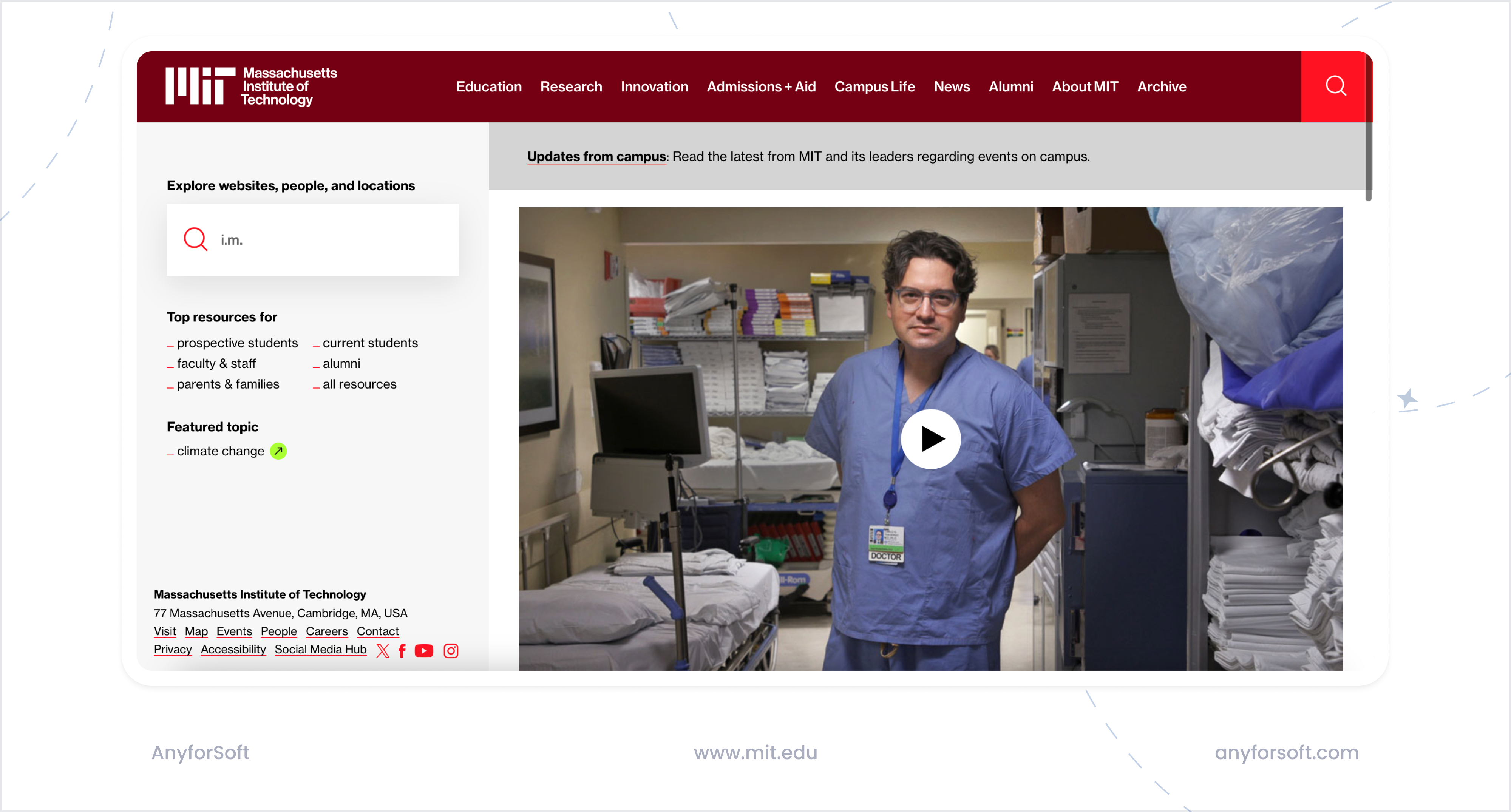Click the magnifier icon inside the search box
1511x812 pixels.
(196, 239)
